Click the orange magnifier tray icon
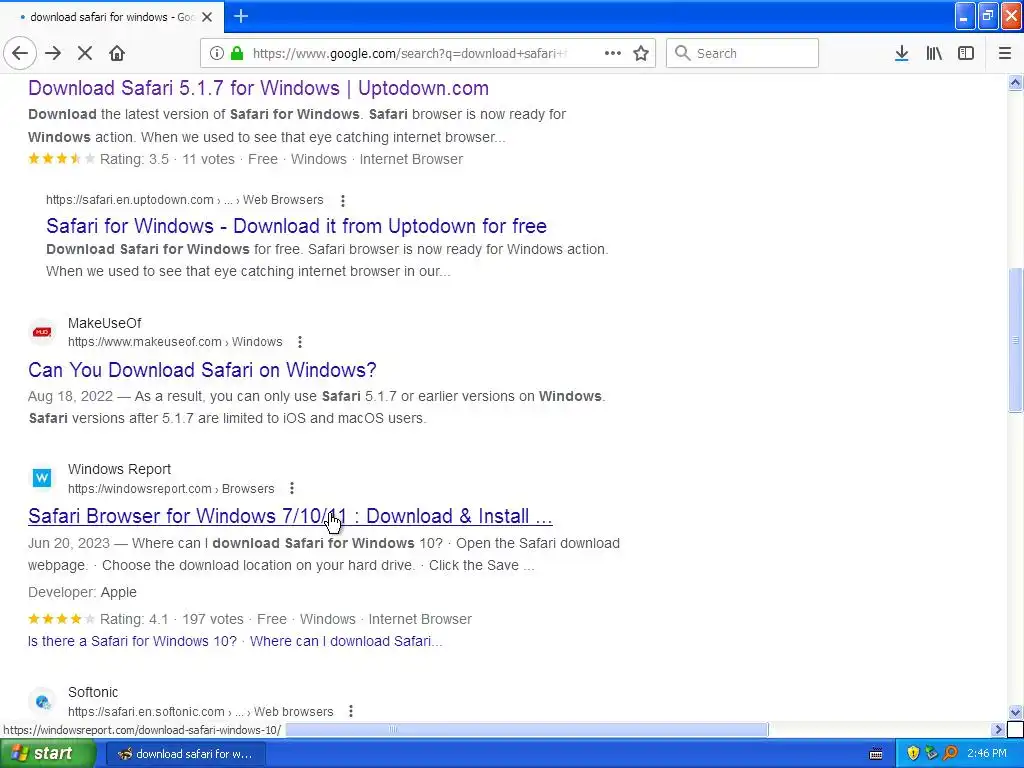This screenshot has height=768, width=1024. pos(951,754)
